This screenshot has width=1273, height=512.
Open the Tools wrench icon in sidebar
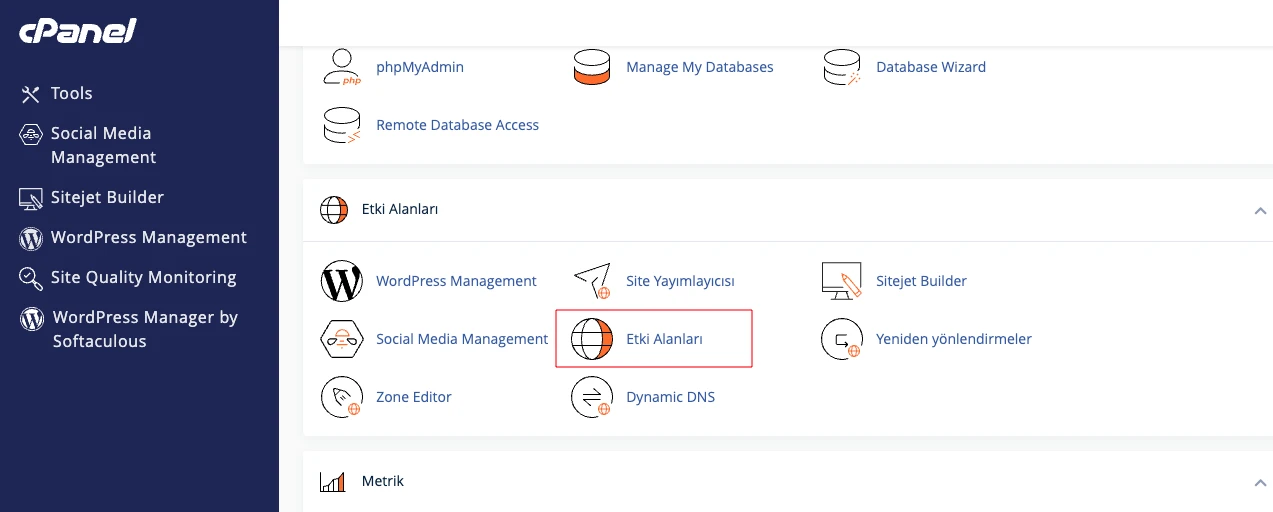click(x=31, y=94)
